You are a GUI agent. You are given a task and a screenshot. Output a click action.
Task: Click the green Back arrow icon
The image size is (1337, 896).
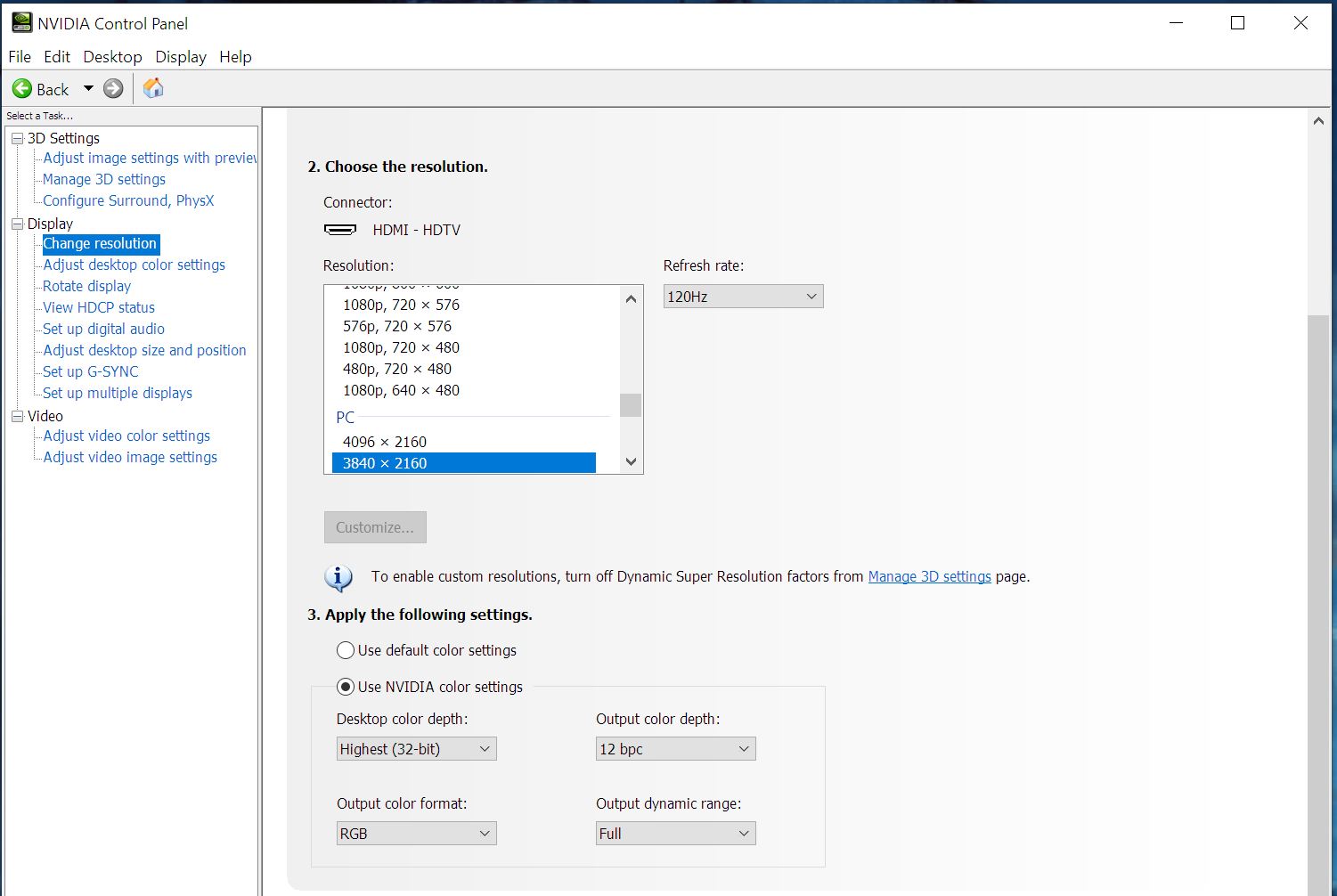click(x=22, y=88)
